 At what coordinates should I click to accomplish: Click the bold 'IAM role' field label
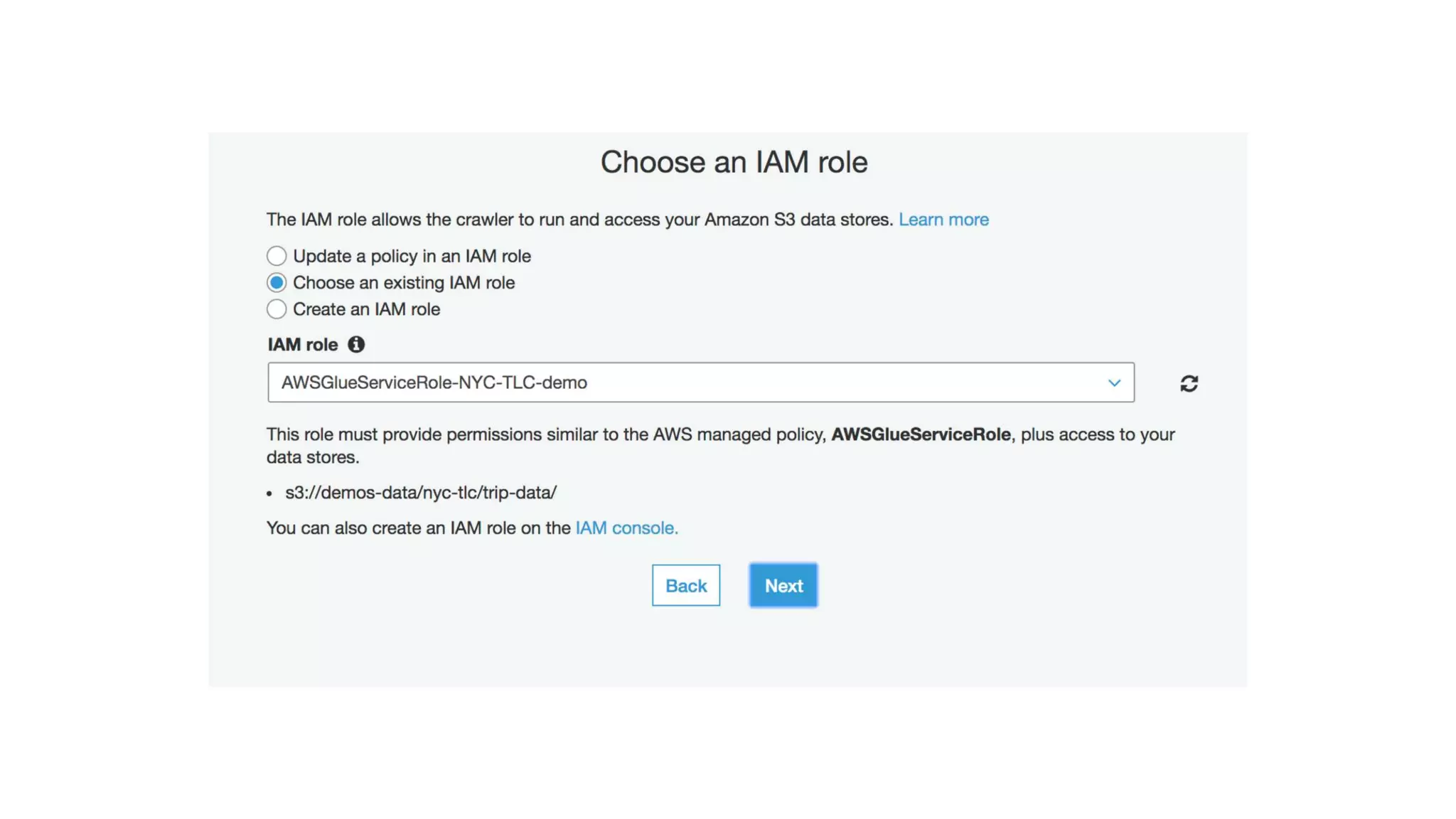click(x=303, y=345)
